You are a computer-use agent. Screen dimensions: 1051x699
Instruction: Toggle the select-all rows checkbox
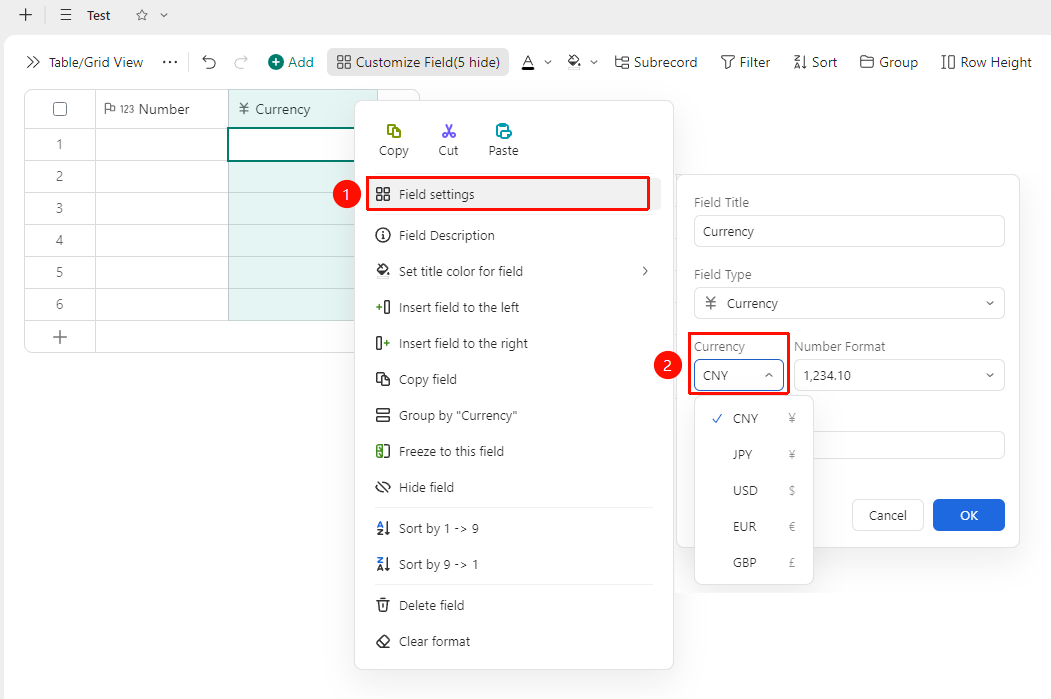(x=60, y=109)
